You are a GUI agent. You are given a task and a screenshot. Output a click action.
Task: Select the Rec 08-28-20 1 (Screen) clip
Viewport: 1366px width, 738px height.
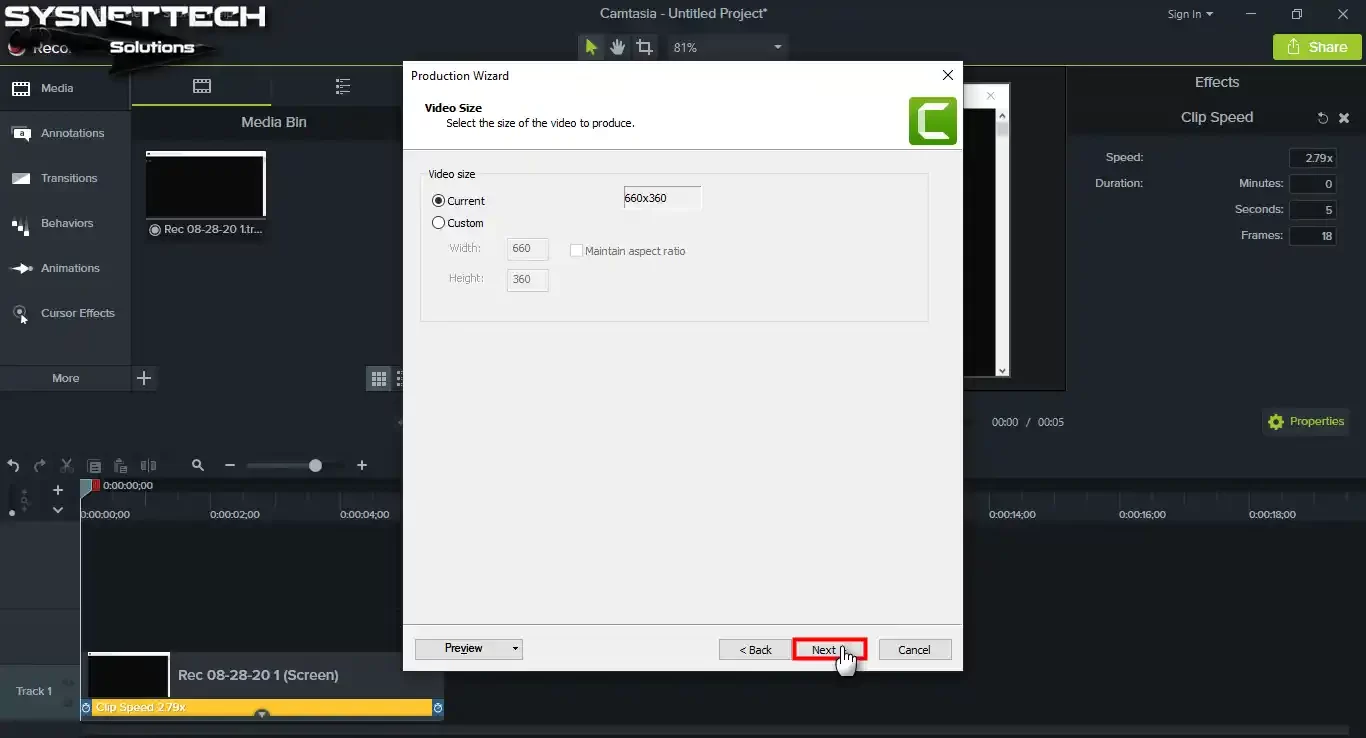click(260, 675)
